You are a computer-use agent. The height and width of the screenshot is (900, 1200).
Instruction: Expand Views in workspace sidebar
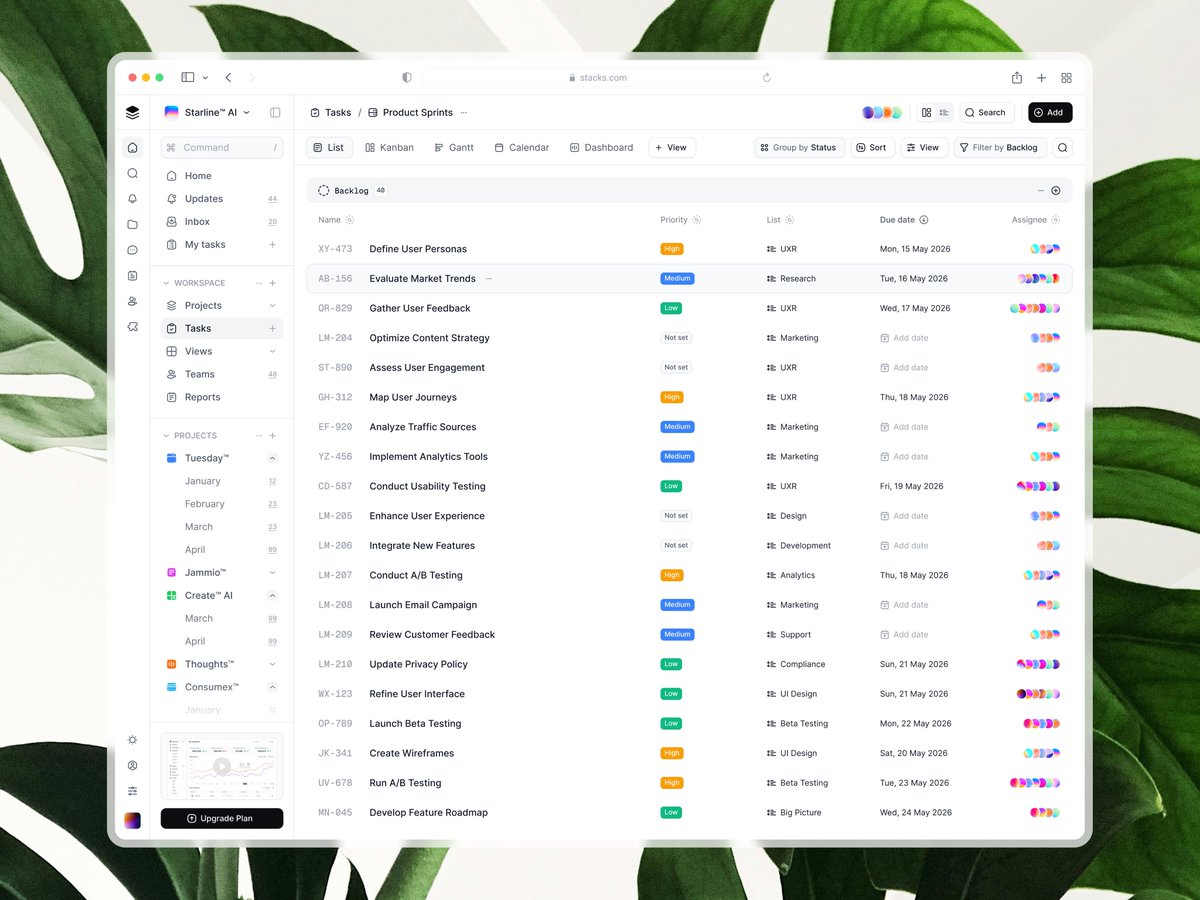[x=272, y=352]
